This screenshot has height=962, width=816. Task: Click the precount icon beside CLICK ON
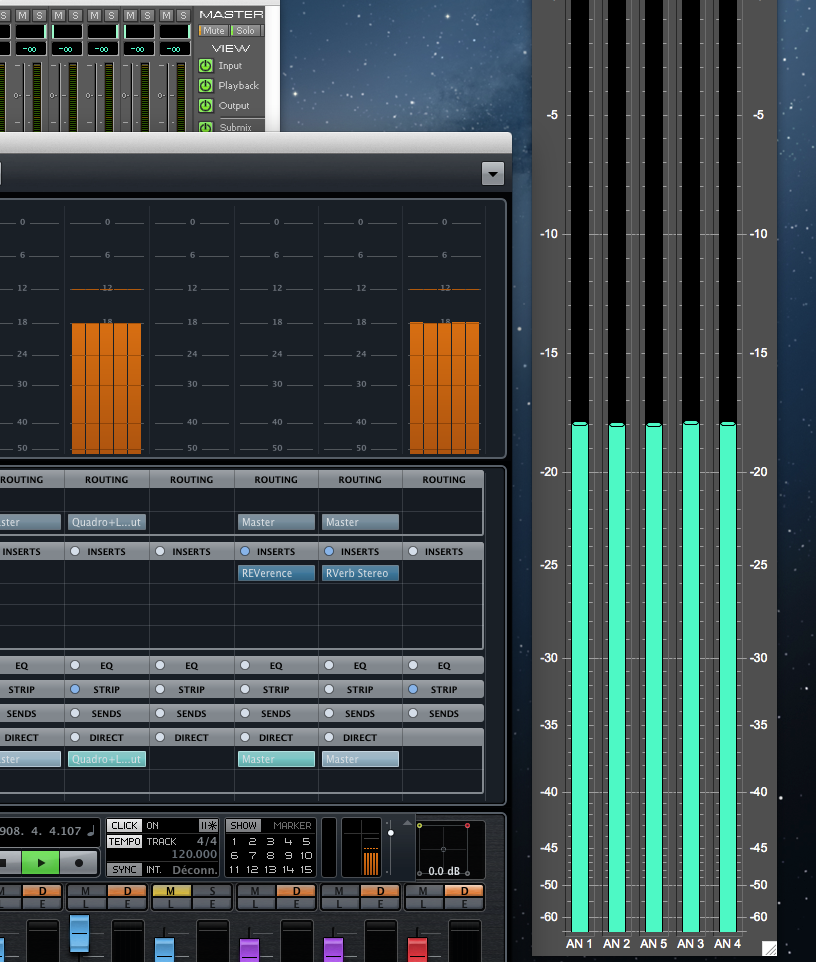tap(208, 826)
